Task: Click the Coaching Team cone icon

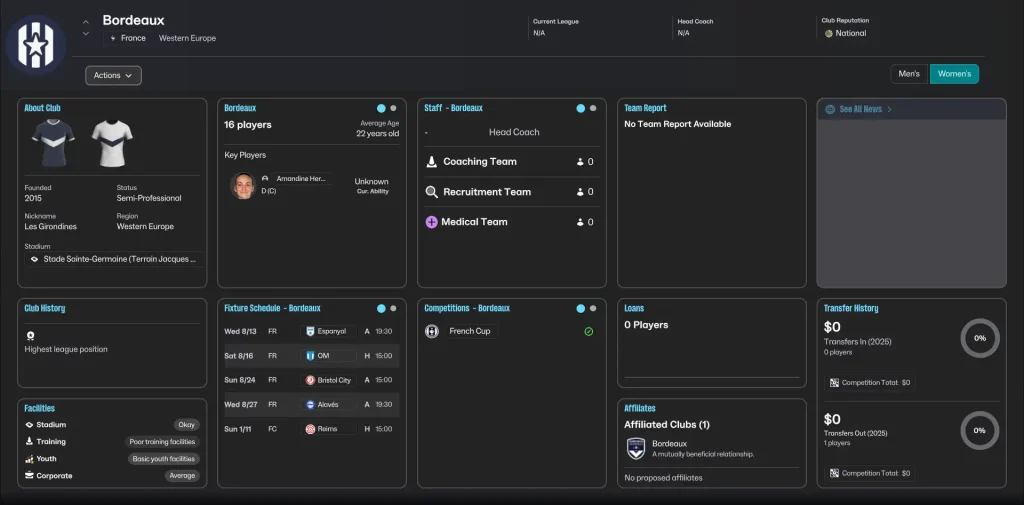Action: point(431,161)
